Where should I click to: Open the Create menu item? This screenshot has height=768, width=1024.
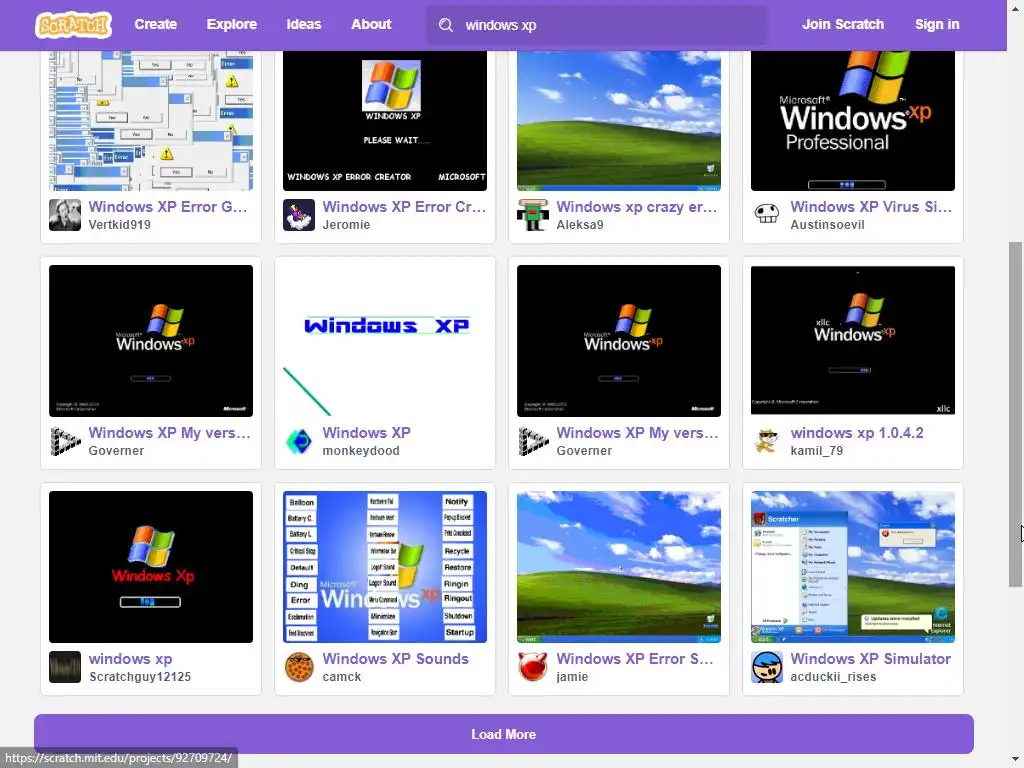[x=155, y=24]
